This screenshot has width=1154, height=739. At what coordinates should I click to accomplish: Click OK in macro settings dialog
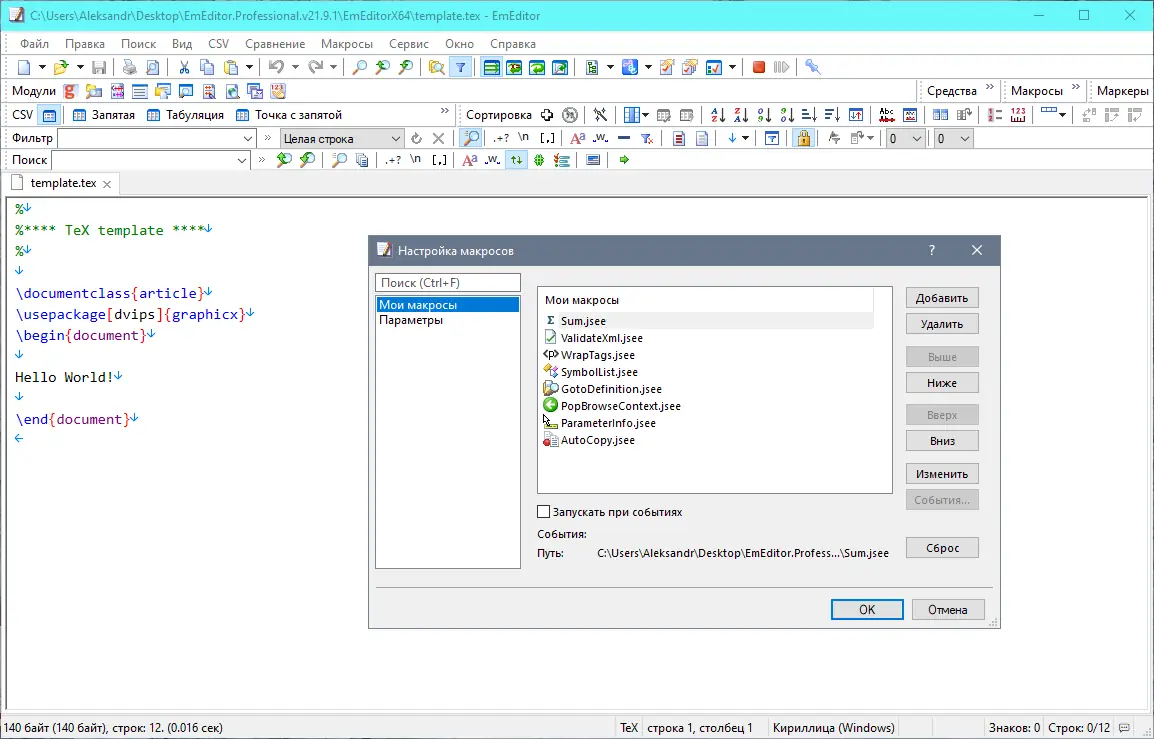tap(867, 609)
